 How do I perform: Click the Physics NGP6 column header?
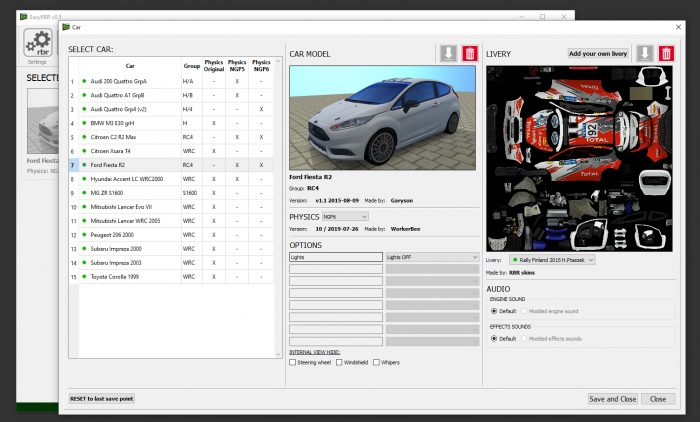pyautogui.click(x=261, y=66)
